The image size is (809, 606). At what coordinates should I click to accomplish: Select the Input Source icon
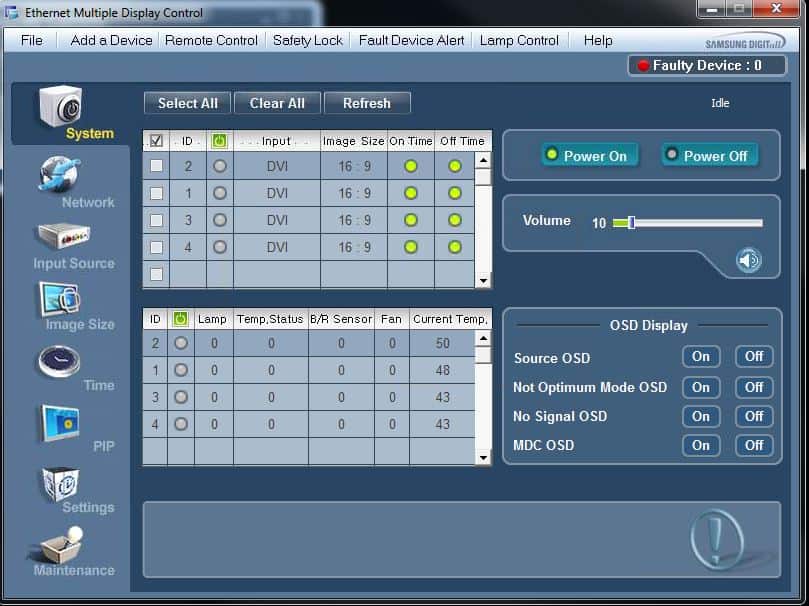coord(62,236)
